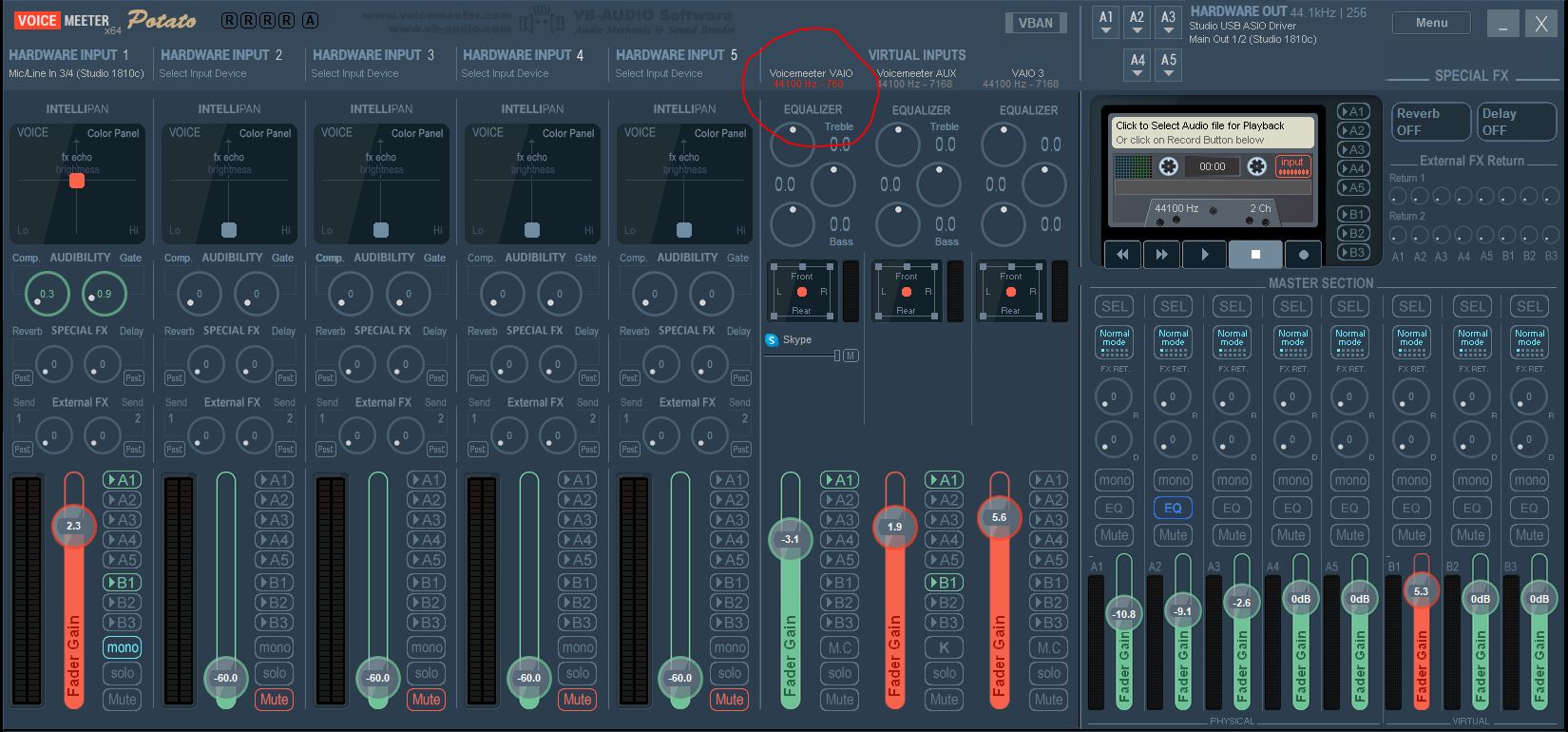Solo Hardware Input 1
1568x732 pixels.
123,673
